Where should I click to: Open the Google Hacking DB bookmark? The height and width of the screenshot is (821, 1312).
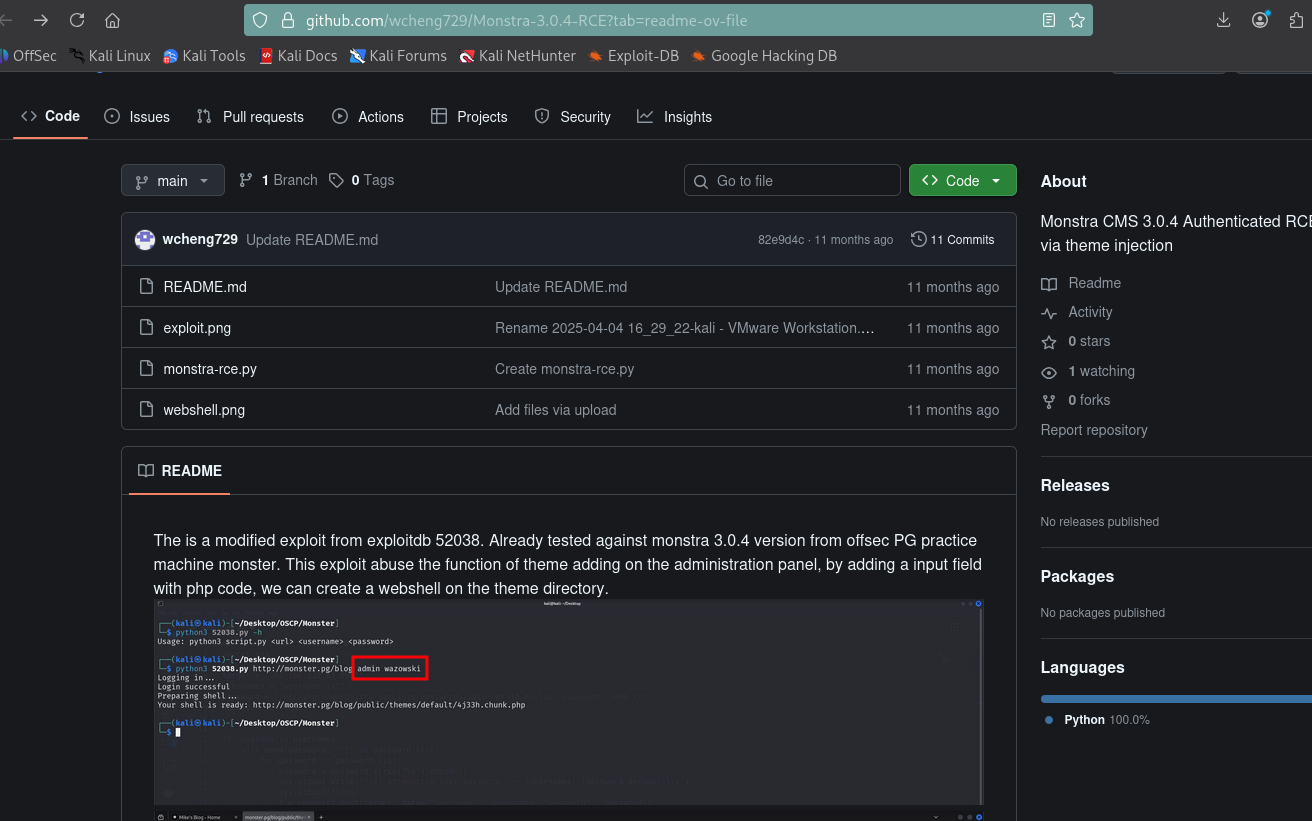[x=764, y=56]
